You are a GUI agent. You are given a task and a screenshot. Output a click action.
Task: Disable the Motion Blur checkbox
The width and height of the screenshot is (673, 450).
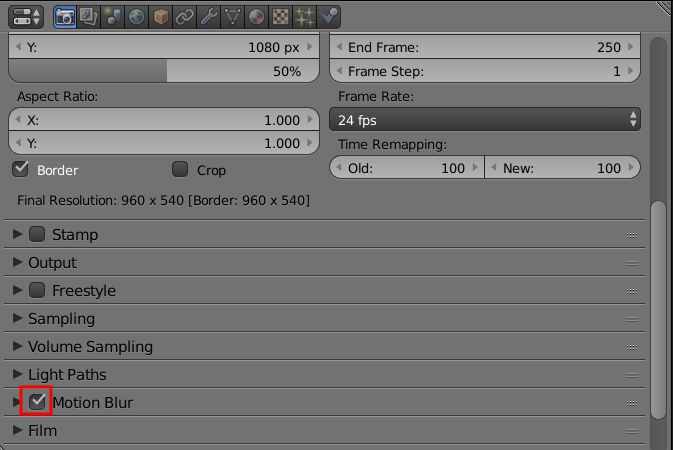(x=37, y=401)
